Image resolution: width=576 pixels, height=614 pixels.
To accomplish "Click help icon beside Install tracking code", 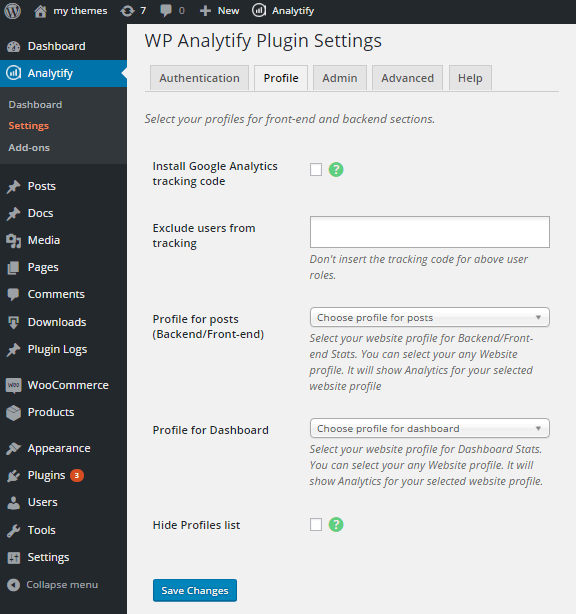I will pos(336,170).
